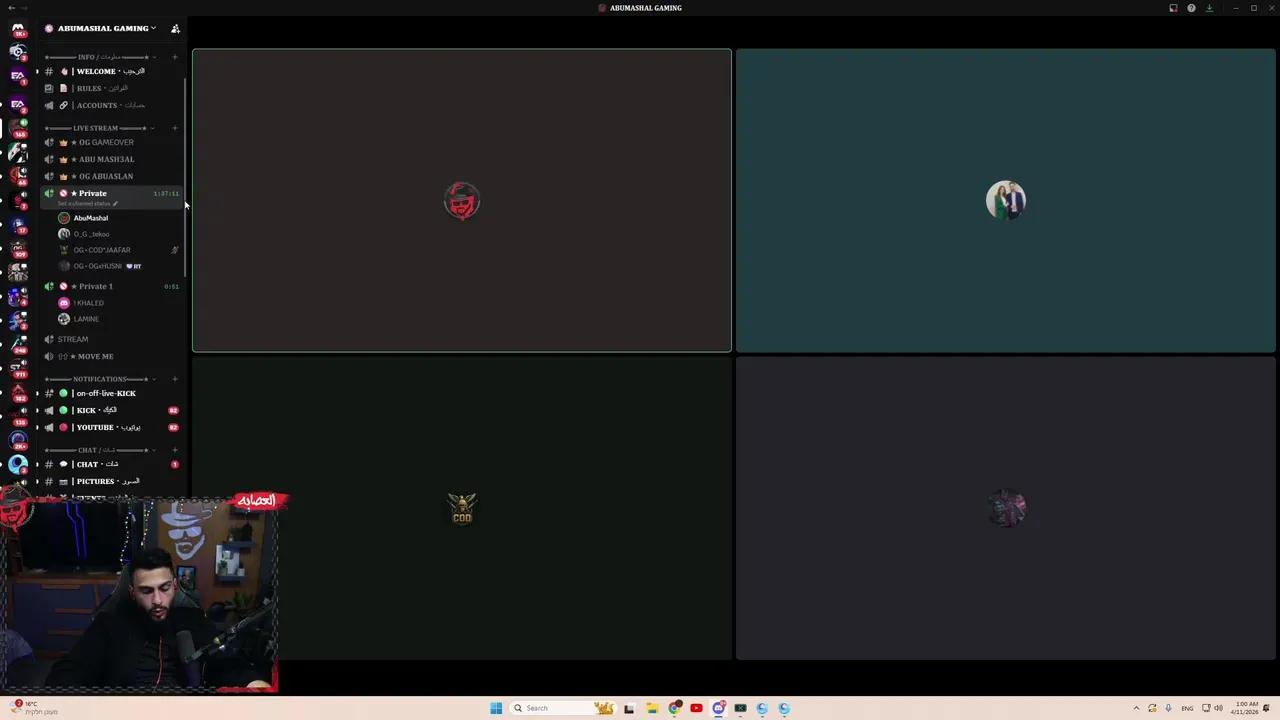The image size is (1280, 720).
Task: Open the clock and date flyout
Action: (1245, 708)
